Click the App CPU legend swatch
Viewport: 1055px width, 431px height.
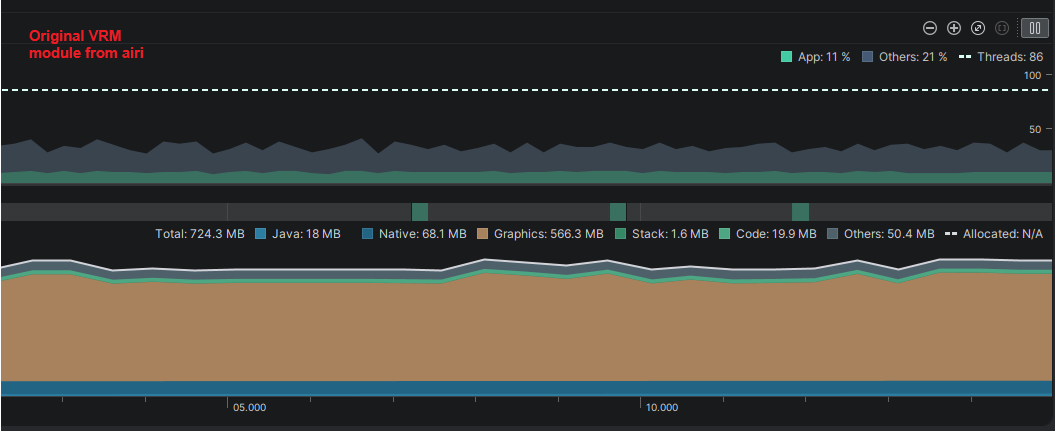tap(787, 57)
